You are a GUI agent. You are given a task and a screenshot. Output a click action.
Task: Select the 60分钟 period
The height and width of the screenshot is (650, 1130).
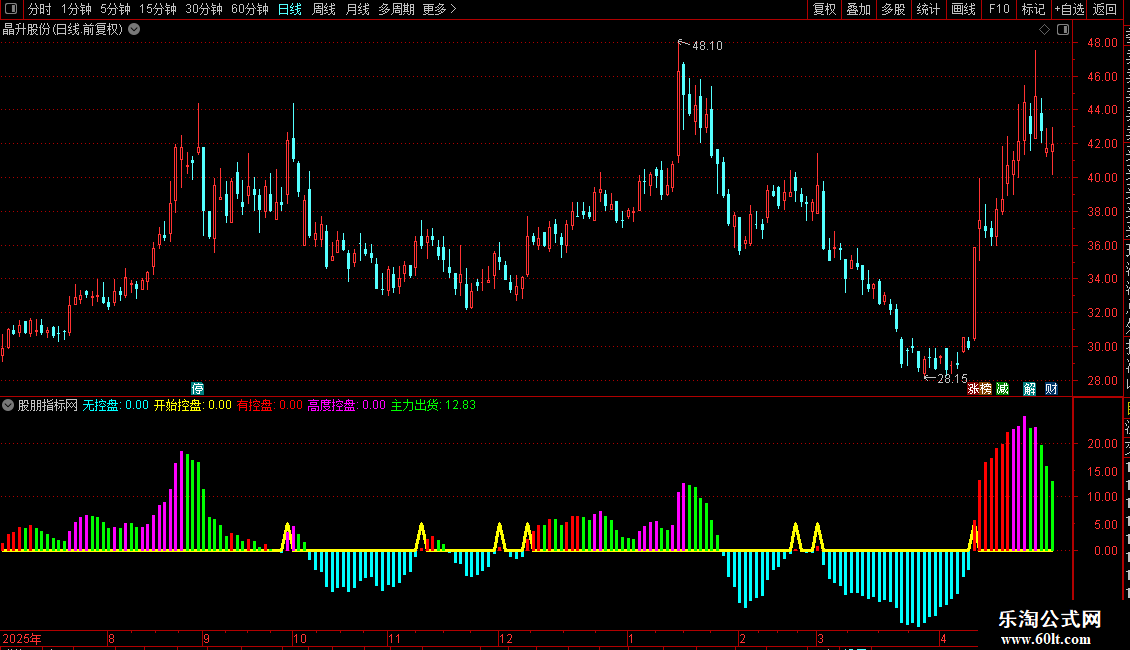[x=249, y=9]
